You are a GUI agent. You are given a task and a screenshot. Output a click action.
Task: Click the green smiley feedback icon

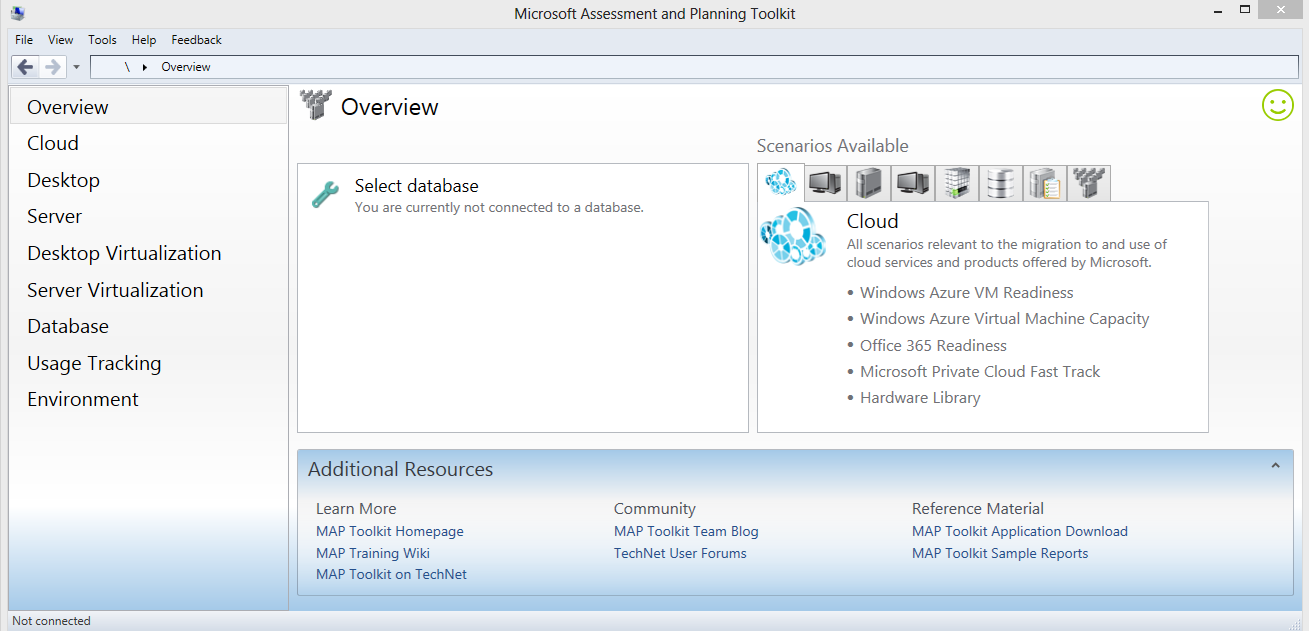click(1277, 105)
